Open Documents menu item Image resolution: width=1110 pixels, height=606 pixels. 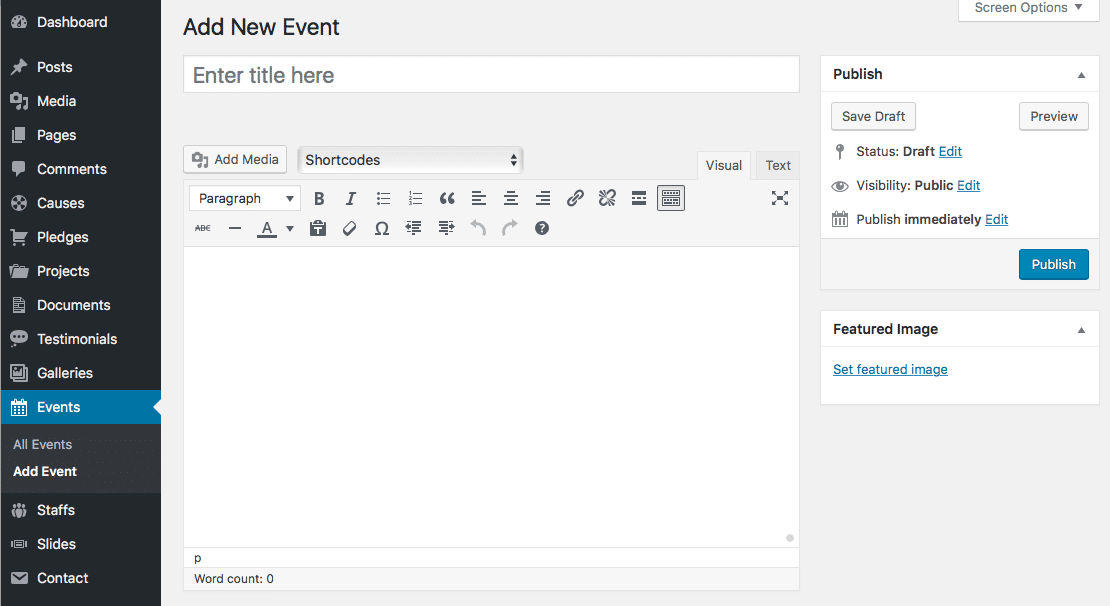[x=81, y=305]
